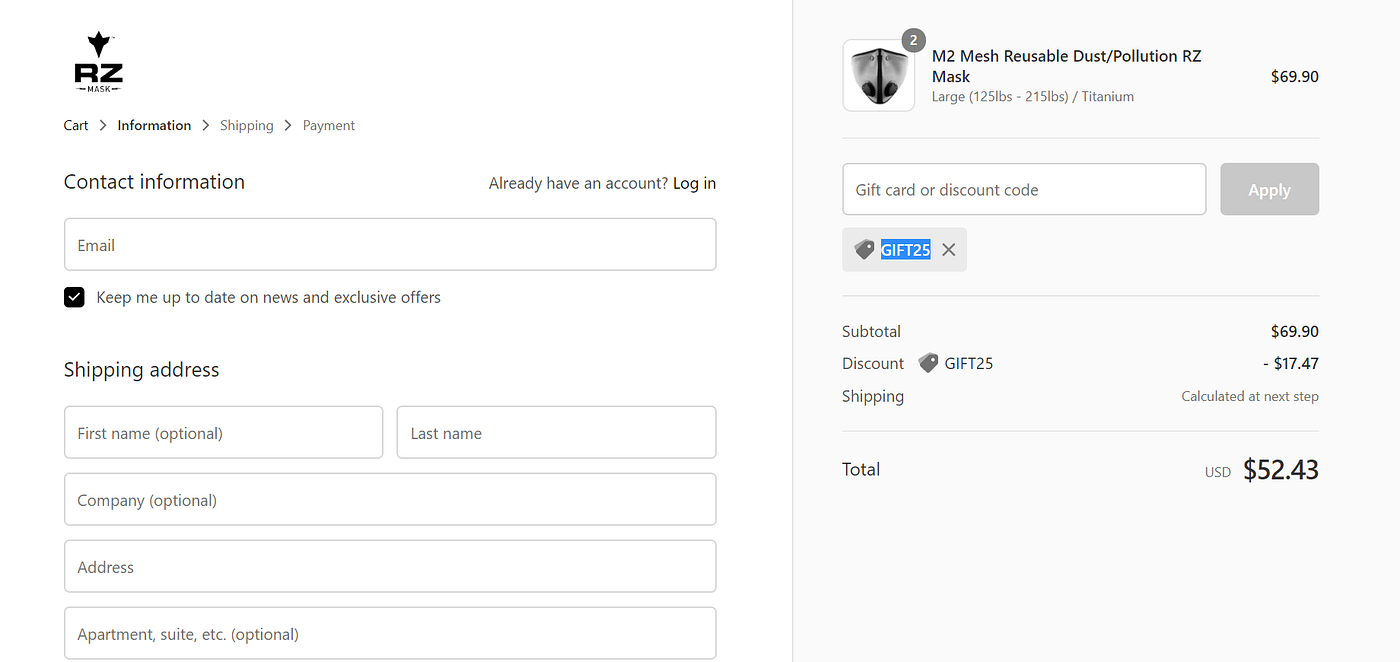
Task: Click the discount tag icon in summary
Action: [928, 363]
